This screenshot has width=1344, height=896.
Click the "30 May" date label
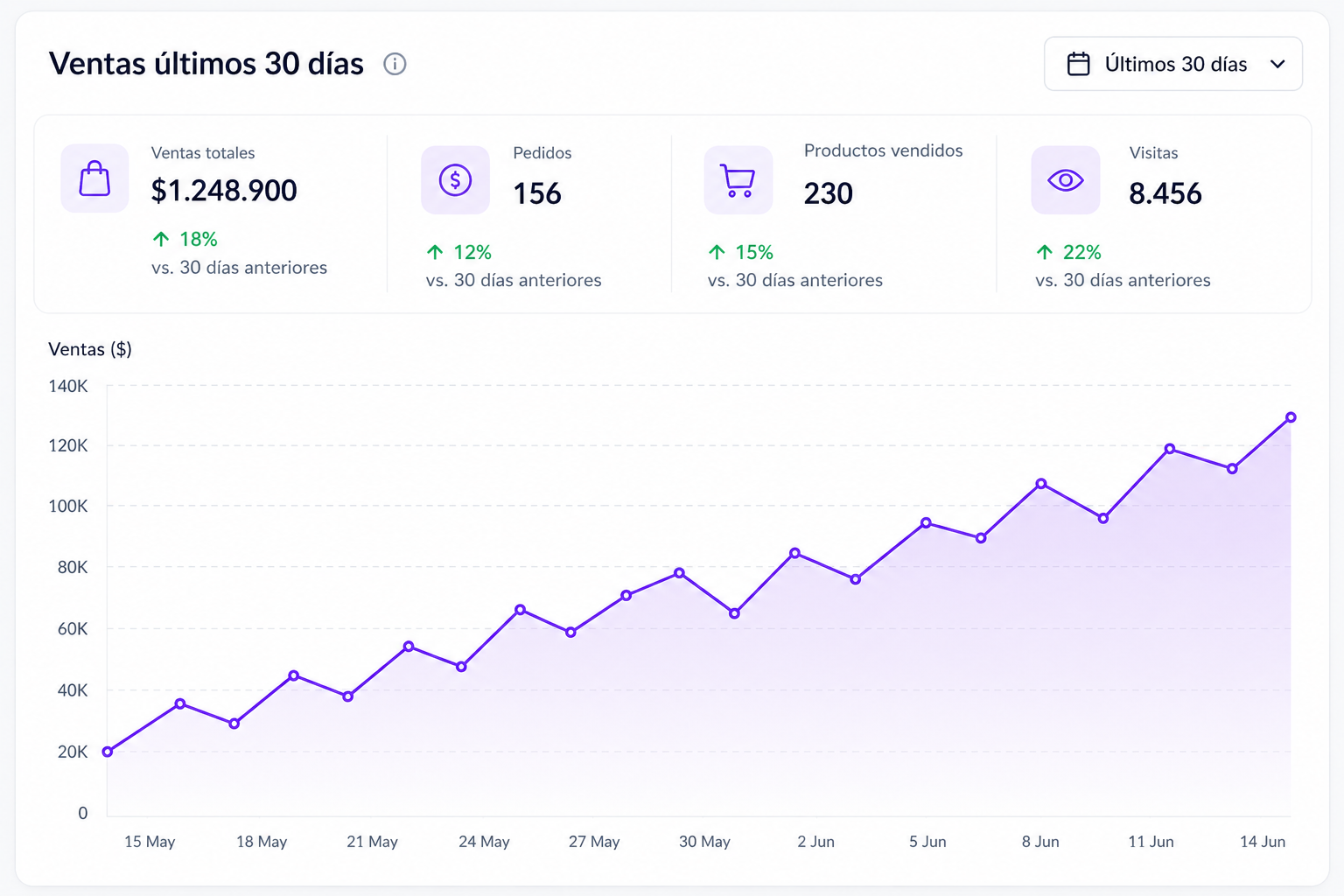704,842
